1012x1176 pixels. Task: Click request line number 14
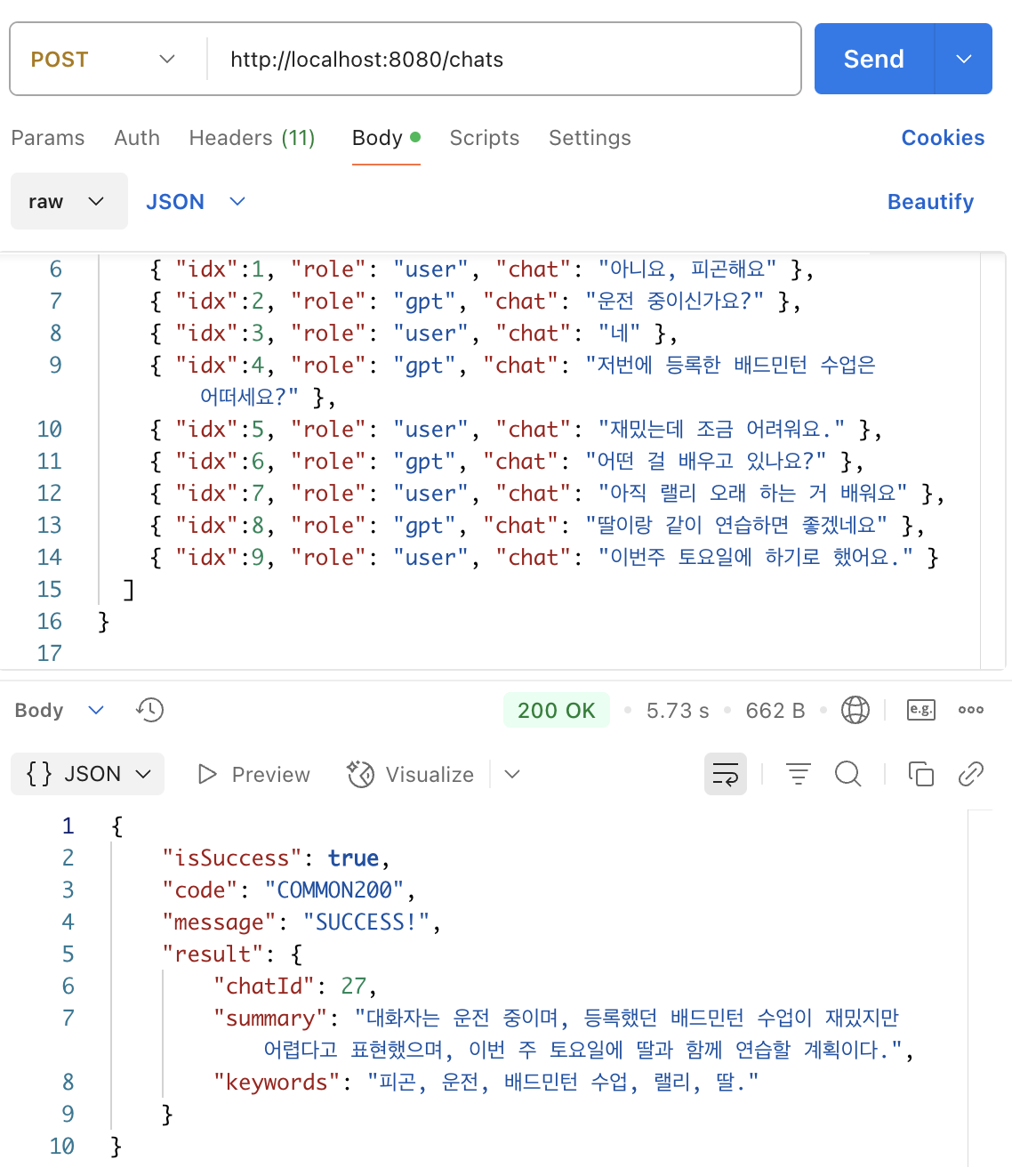(50, 558)
